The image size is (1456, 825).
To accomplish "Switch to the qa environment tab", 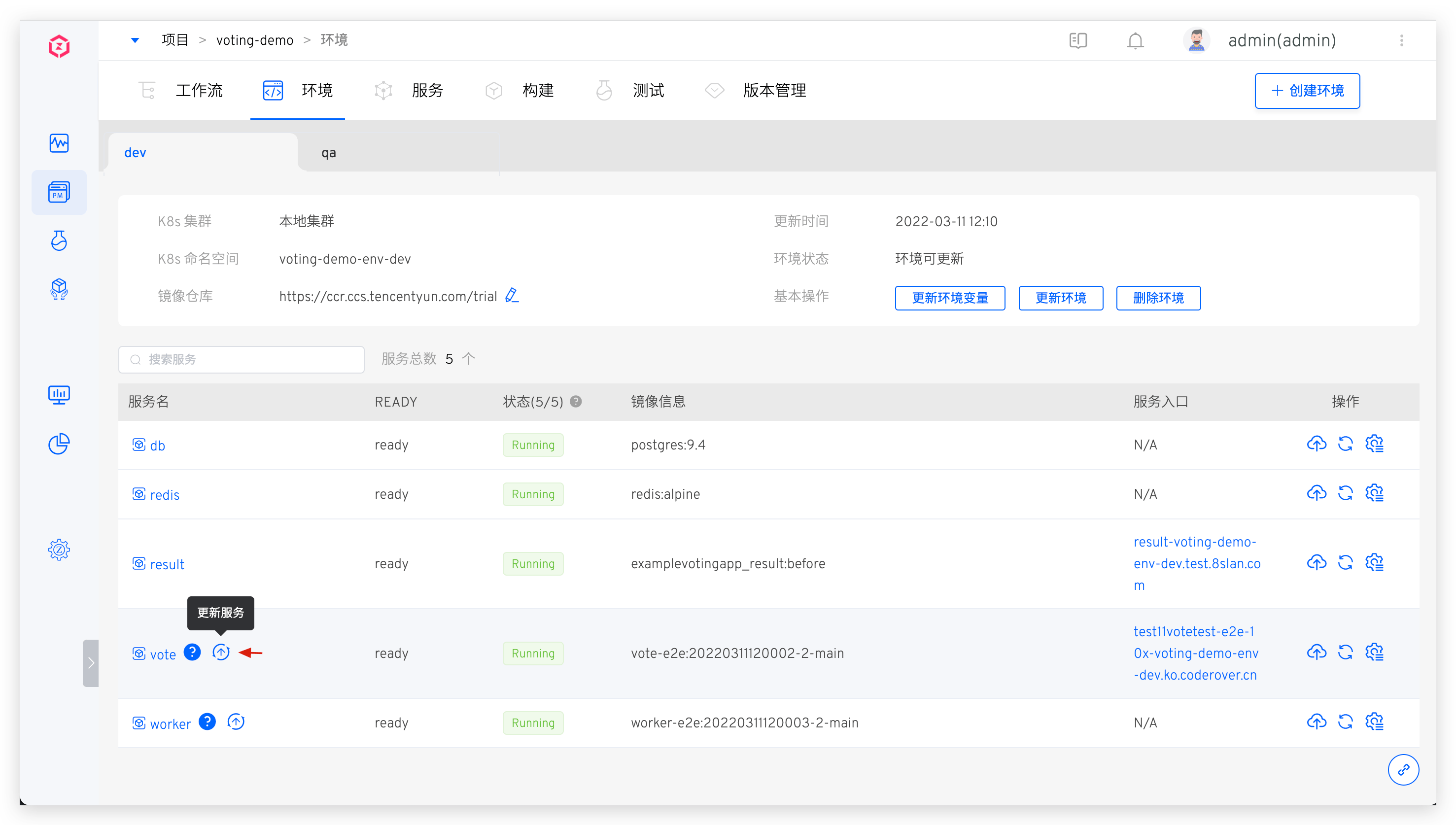I will pyautogui.click(x=329, y=153).
